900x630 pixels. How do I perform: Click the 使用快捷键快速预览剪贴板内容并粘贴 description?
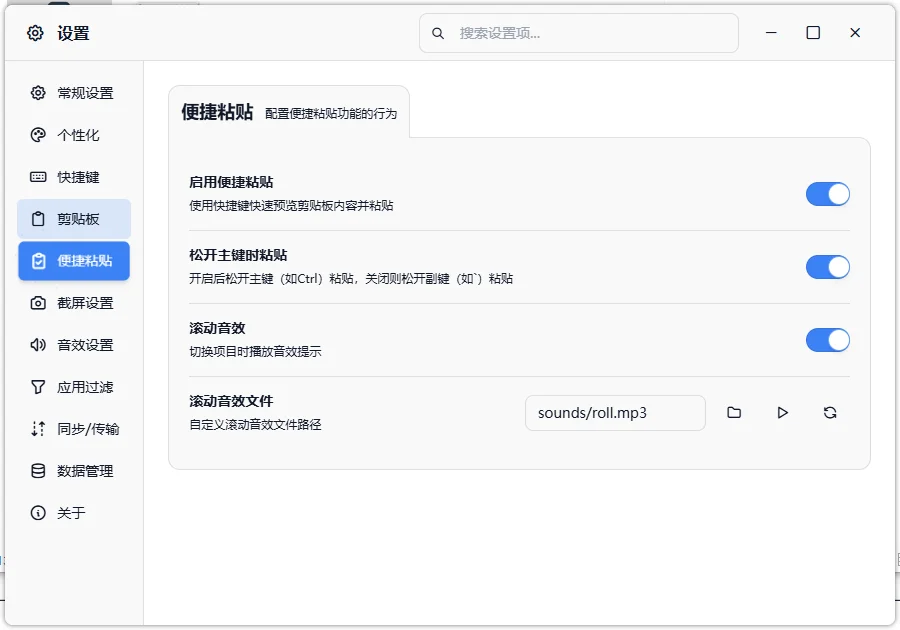tap(291, 205)
